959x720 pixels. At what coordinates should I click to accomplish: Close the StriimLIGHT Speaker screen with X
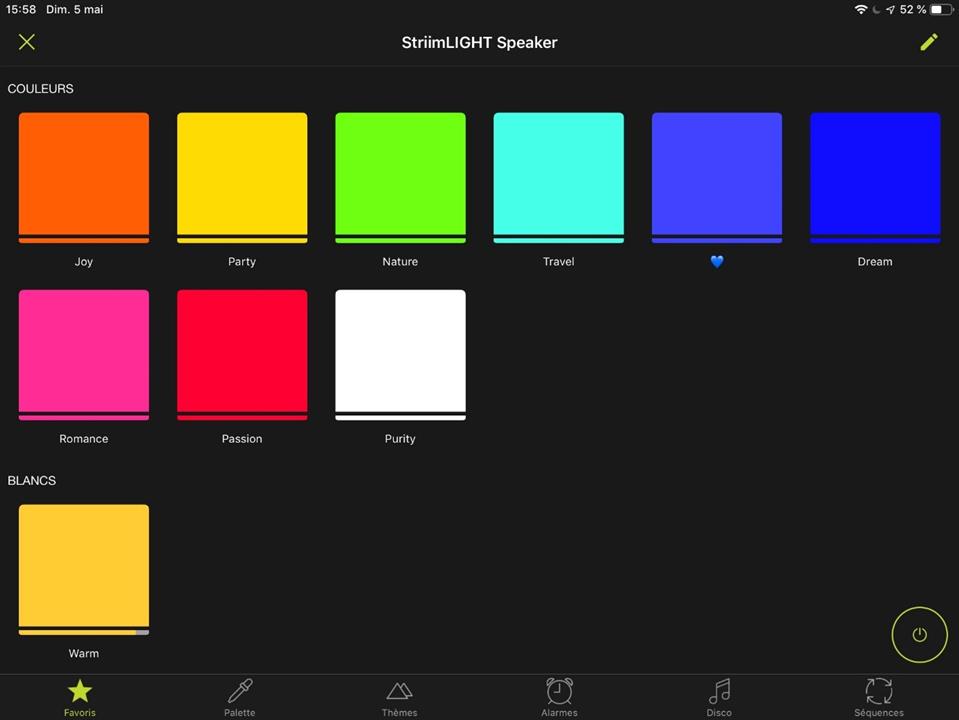click(x=27, y=42)
